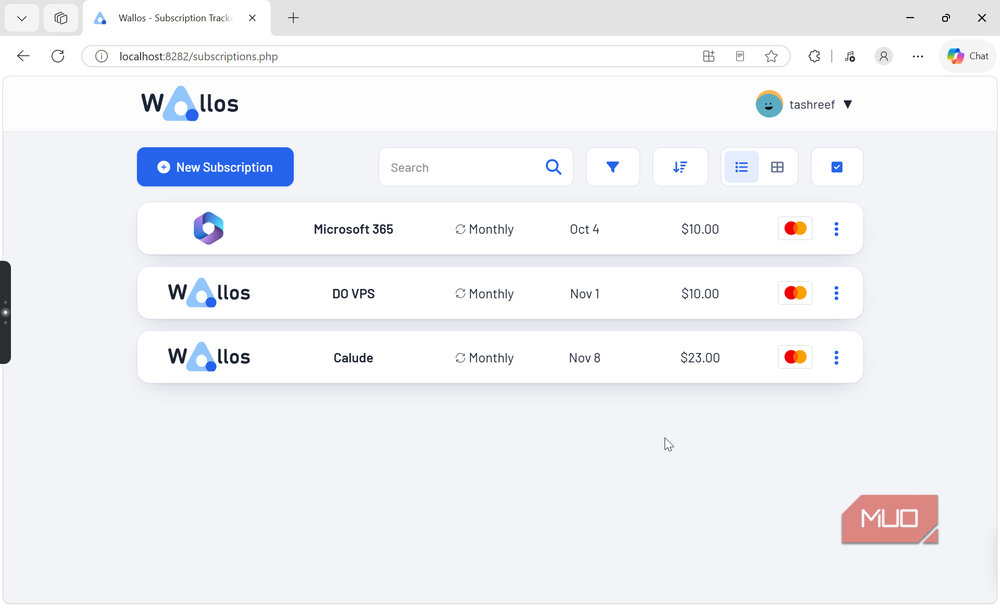Click the Nov 8 payment date

(x=584, y=358)
